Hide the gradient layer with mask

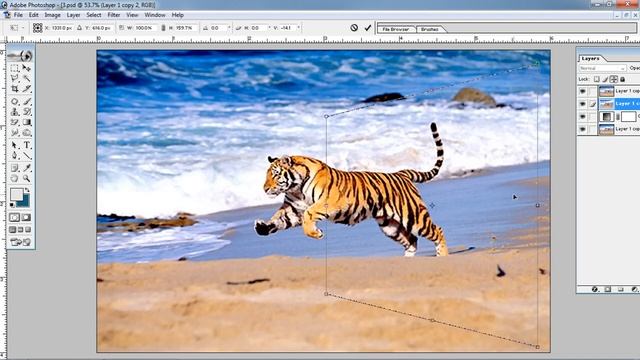582,117
